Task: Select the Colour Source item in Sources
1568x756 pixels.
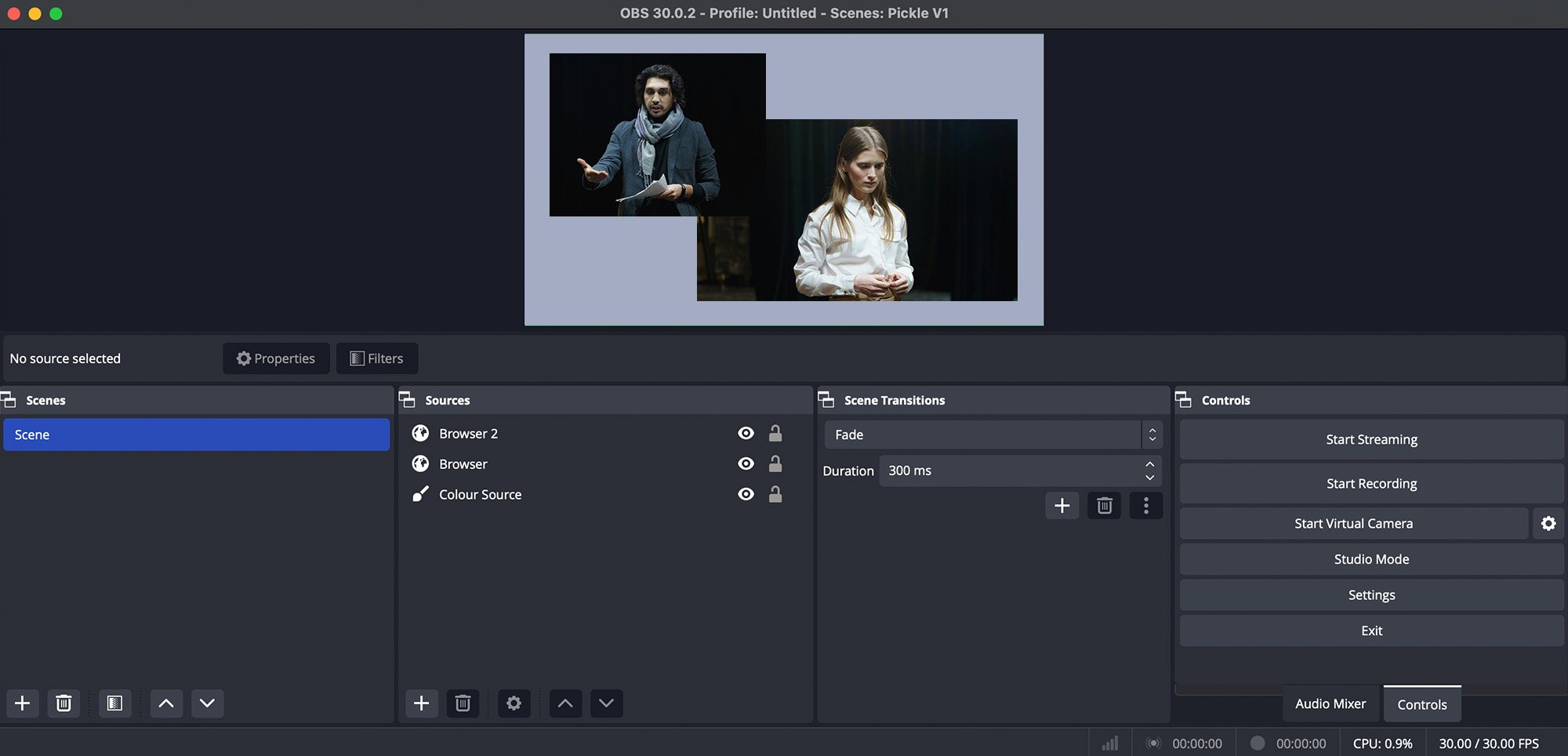Action: (480, 495)
